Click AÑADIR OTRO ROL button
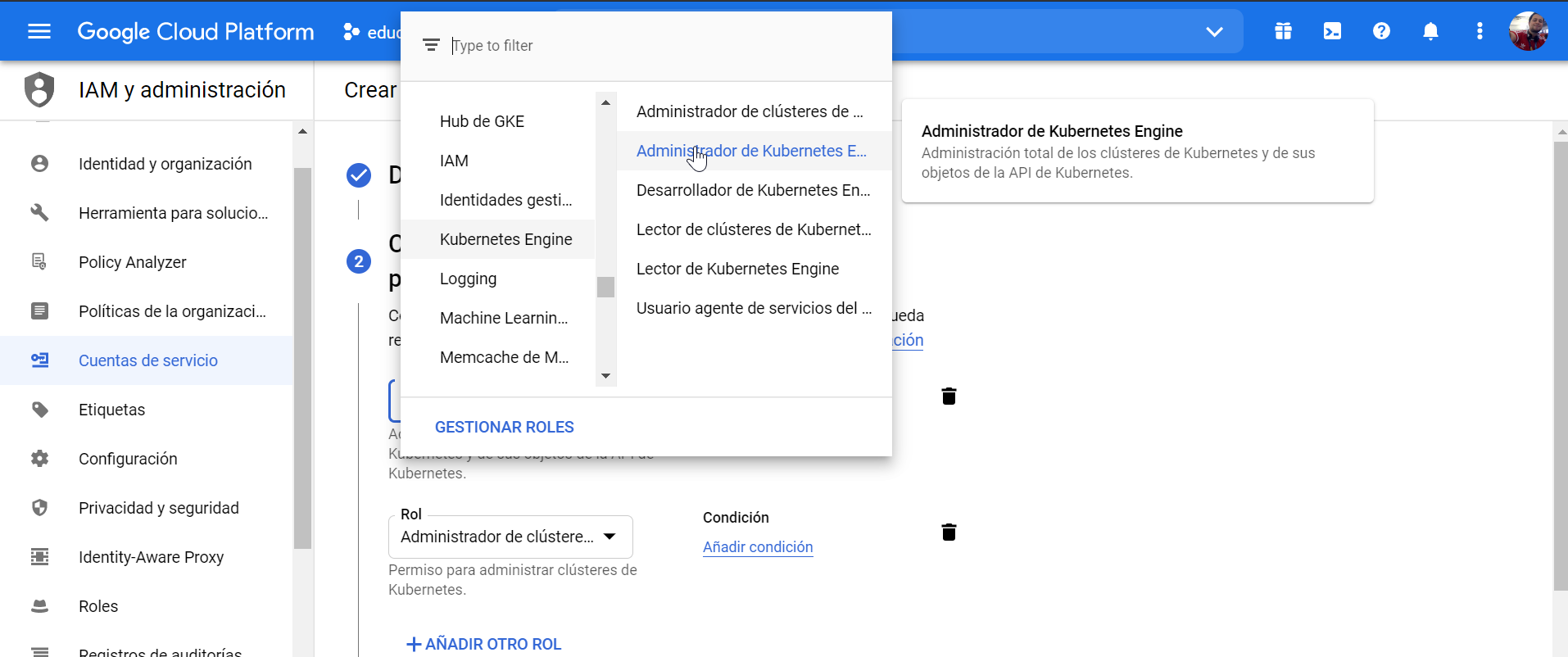The height and width of the screenshot is (657, 1568). (x=484, y=644)
